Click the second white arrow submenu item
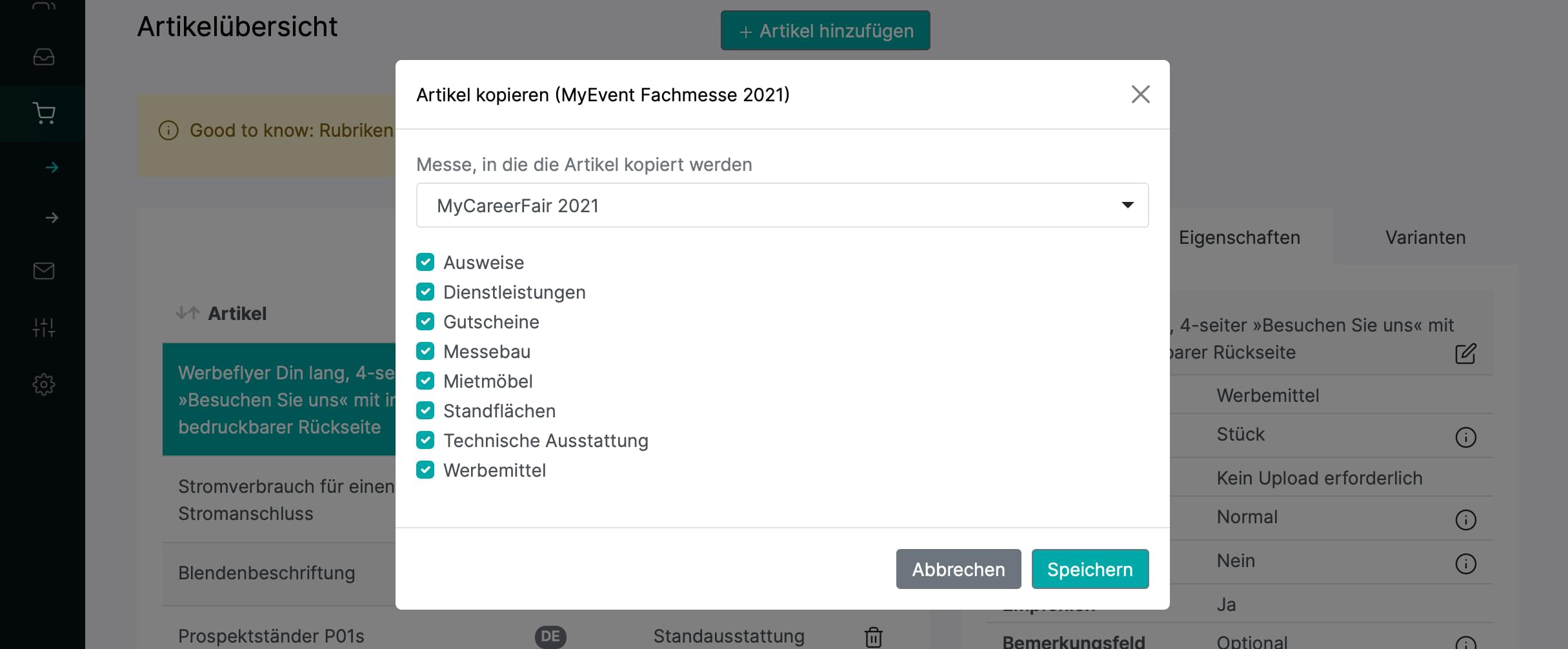 (x=52, y=218)
